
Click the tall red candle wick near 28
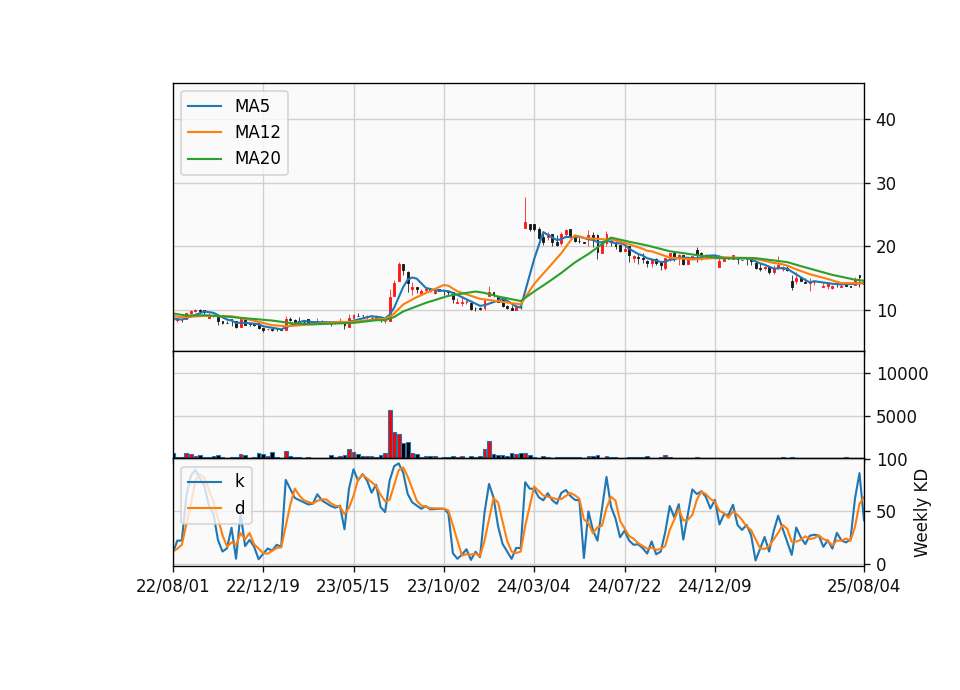pyautogui.click(x=525, y=211)
